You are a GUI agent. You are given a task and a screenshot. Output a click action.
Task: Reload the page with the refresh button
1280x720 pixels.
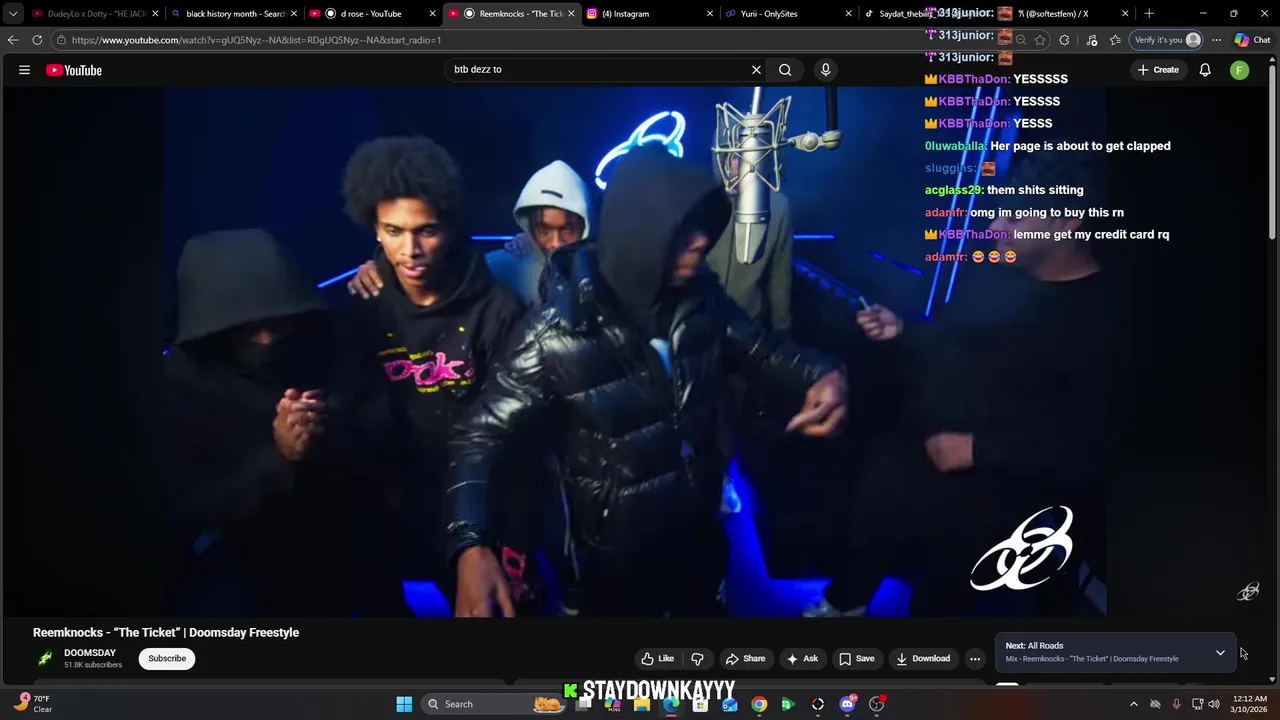tap(37, 40)
